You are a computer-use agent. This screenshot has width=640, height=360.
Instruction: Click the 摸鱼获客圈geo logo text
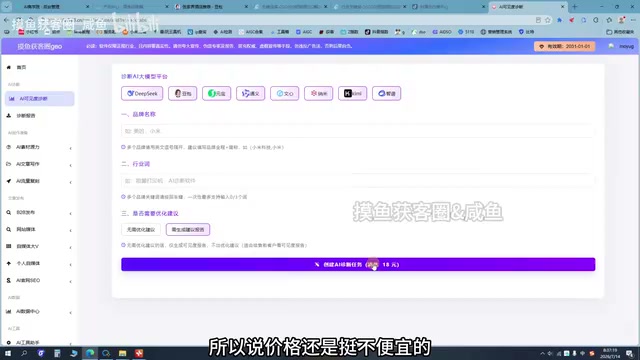pos(40,47)
